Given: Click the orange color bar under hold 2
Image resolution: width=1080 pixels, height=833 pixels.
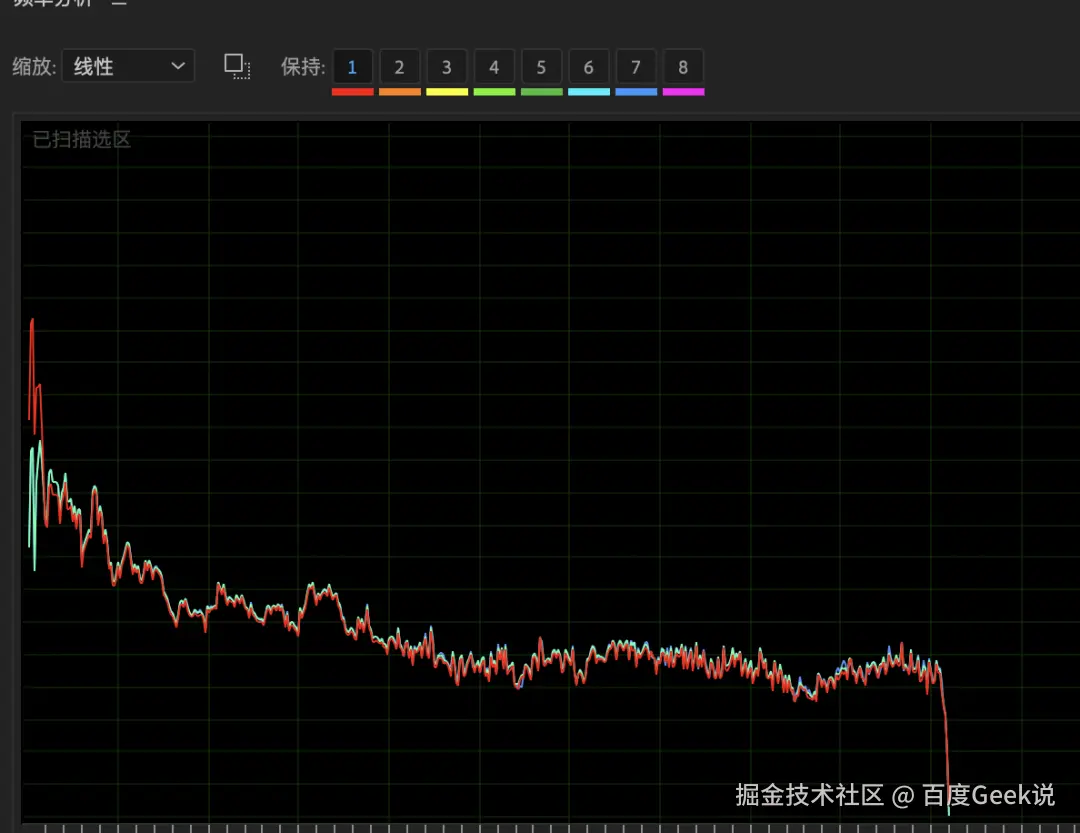Looking at the screenshot, I should 399,92.
